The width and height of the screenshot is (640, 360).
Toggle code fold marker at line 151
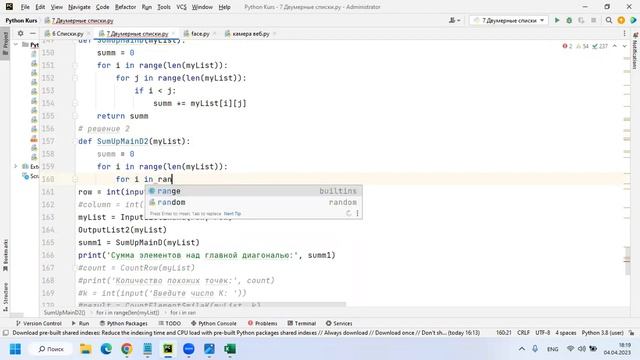click(75, 65)
